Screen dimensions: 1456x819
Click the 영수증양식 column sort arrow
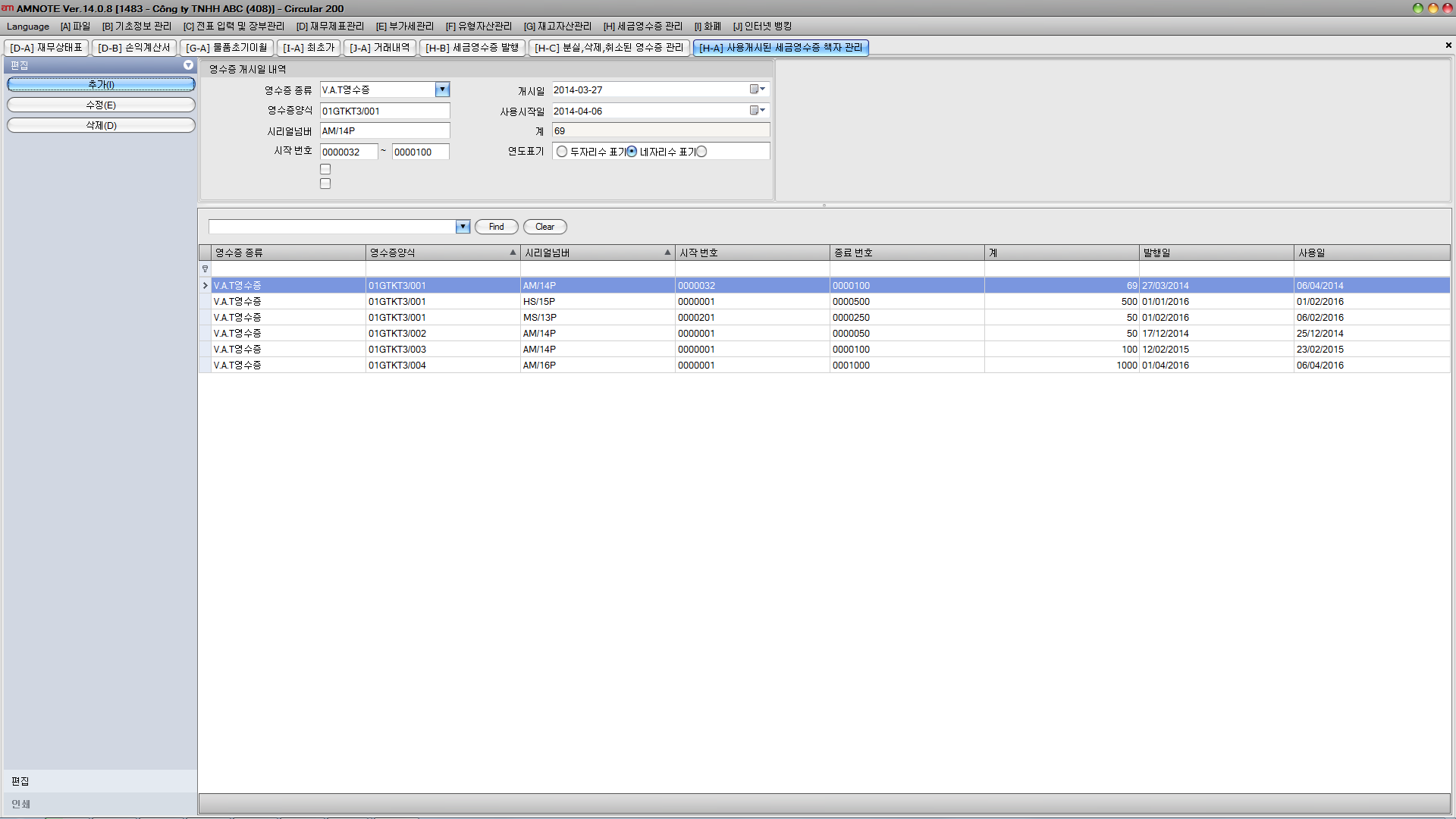pyautogui.click(x=513, y=253)
